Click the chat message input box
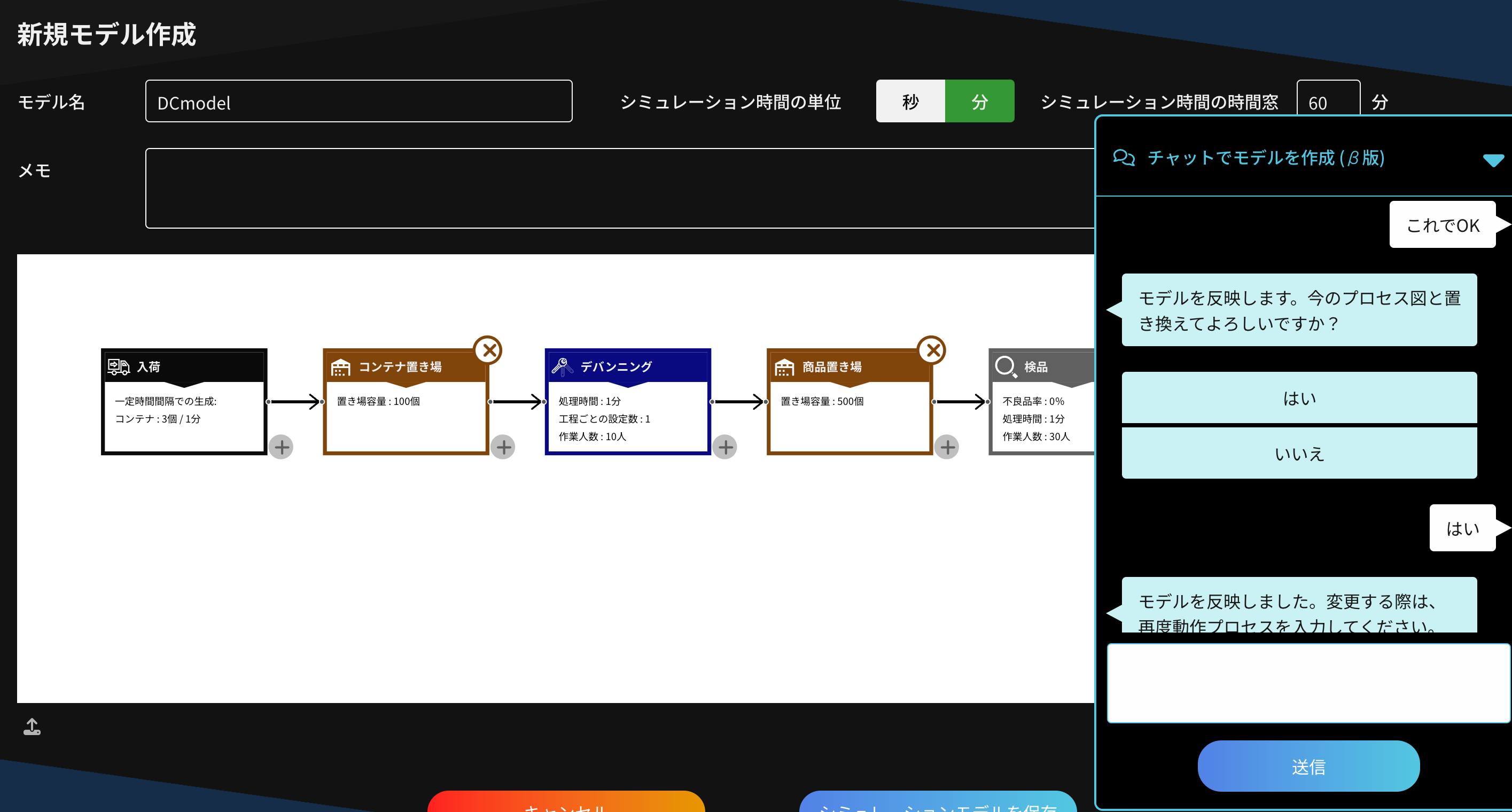This screenshot has height=812, width=1512. 1308,683
